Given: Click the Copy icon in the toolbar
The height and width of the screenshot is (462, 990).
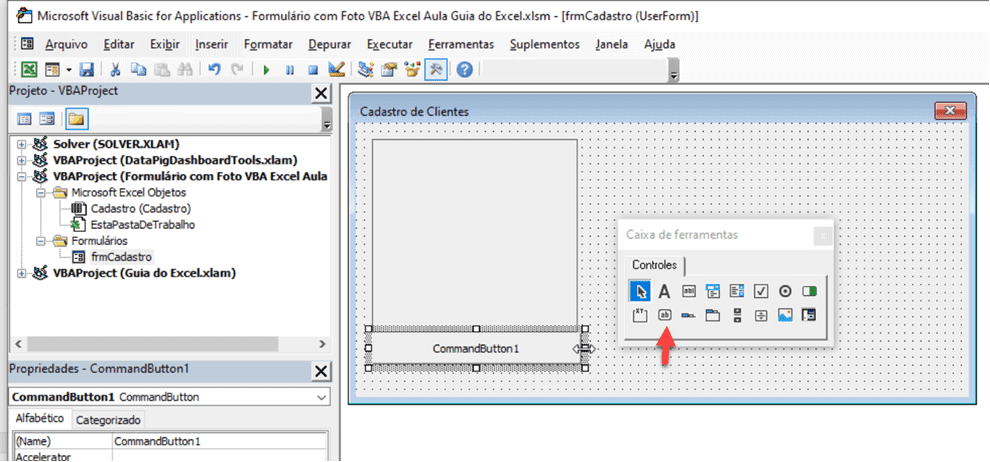Looking at the screenshot, I should tap(138, 69).
